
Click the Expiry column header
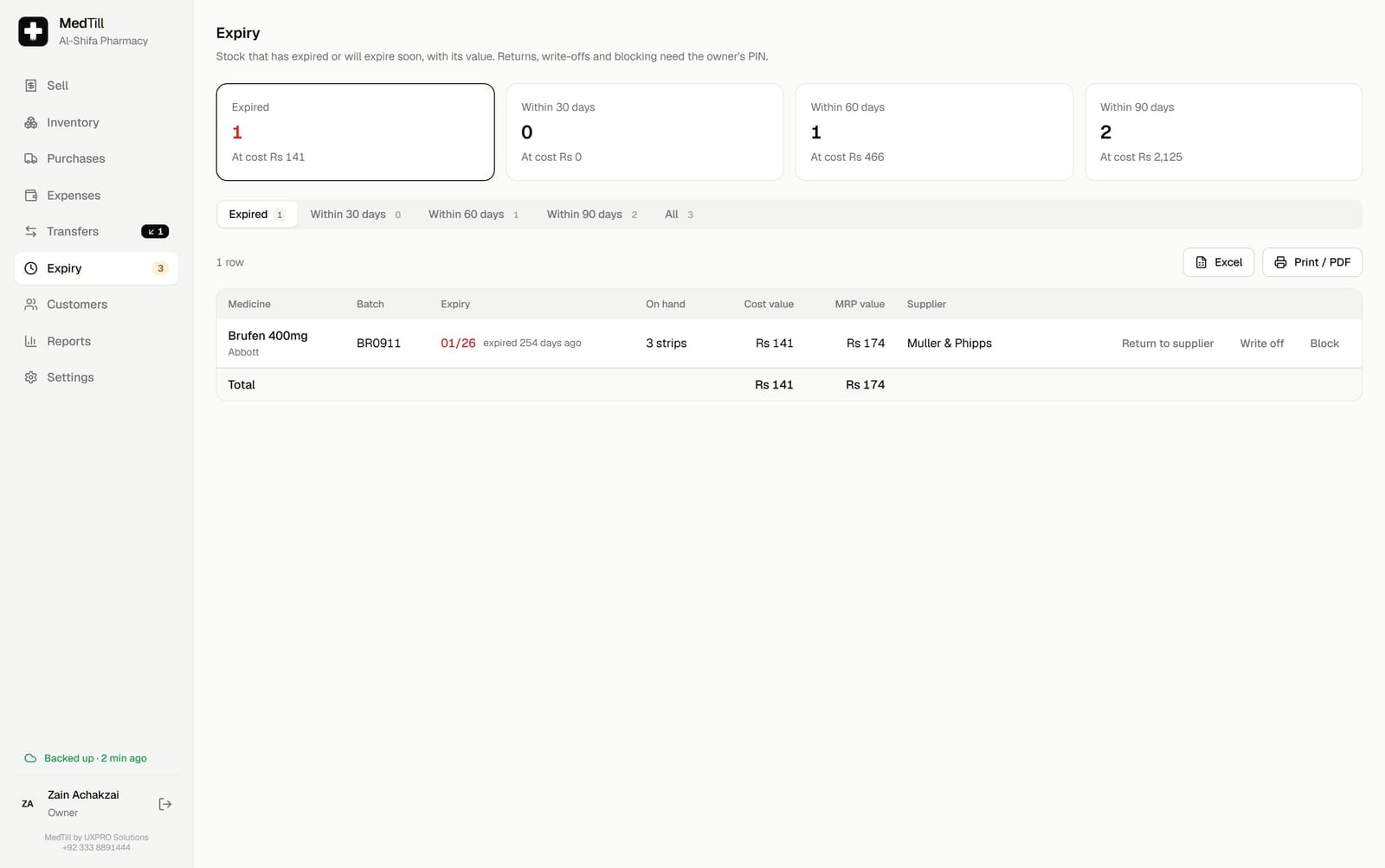tap(455, 305)
